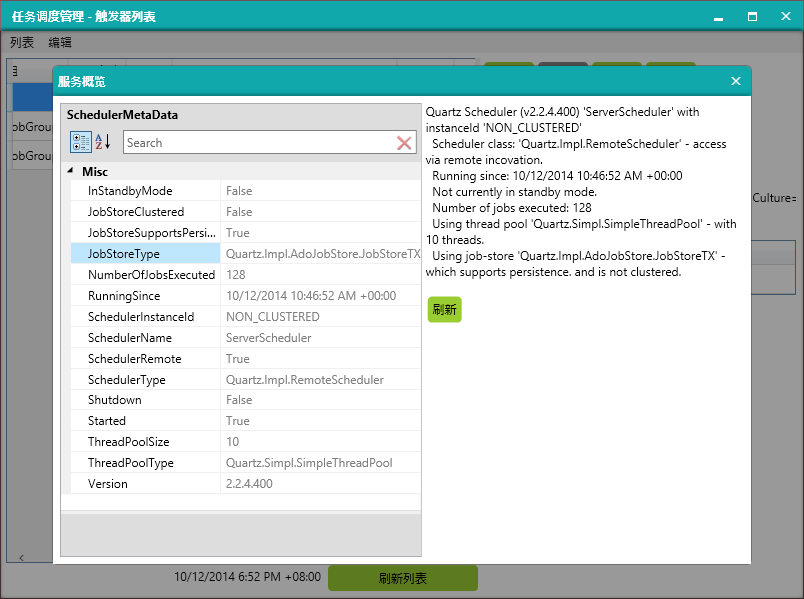Click the ServerScheduler value cell
This screenshot has width=804, height=599.
(321, 338)
